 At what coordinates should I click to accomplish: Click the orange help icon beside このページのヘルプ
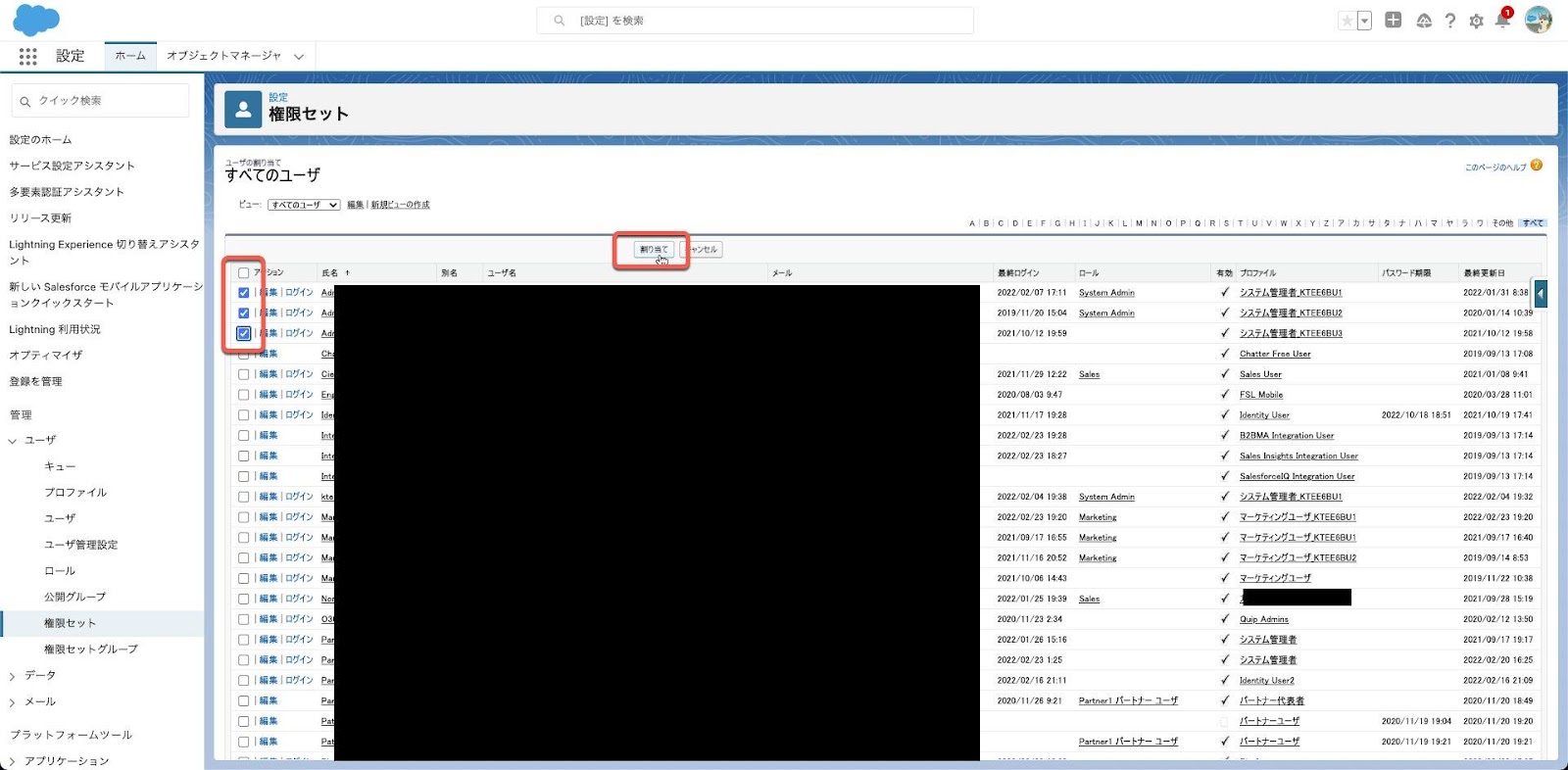(1537, 166)
